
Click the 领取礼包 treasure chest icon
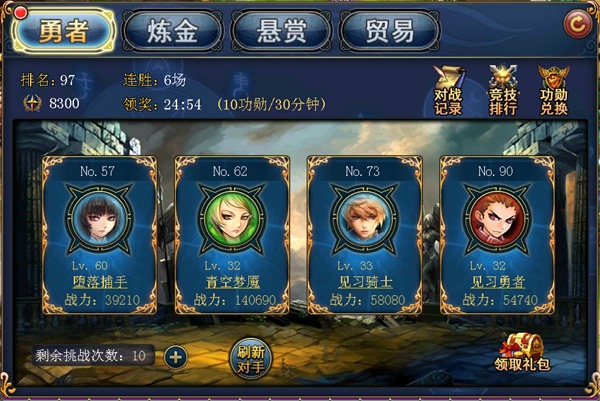(x=522, y=352)
